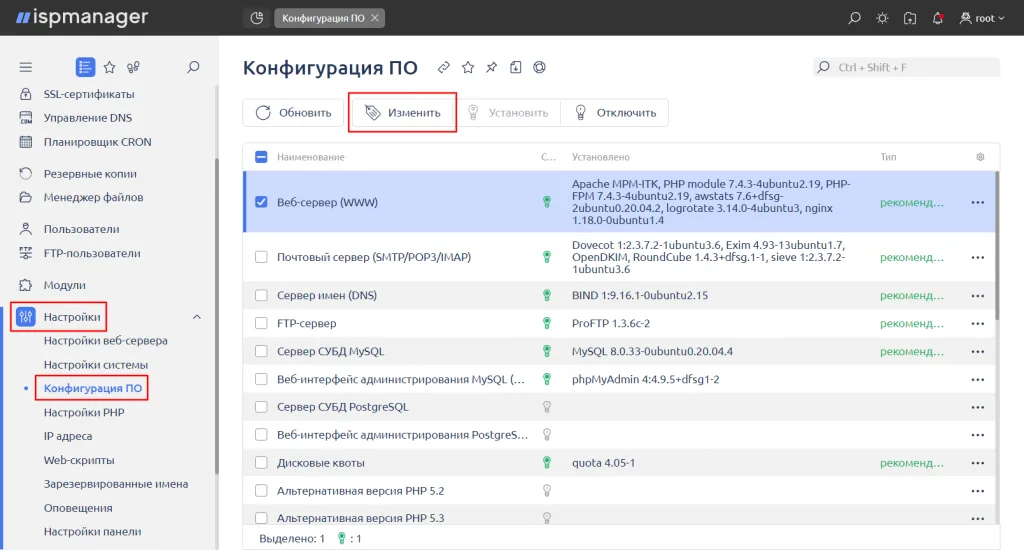Click the SSL-сертификаты lock icon
Viewport: 1024px width, 550px height.
[25, 94]
